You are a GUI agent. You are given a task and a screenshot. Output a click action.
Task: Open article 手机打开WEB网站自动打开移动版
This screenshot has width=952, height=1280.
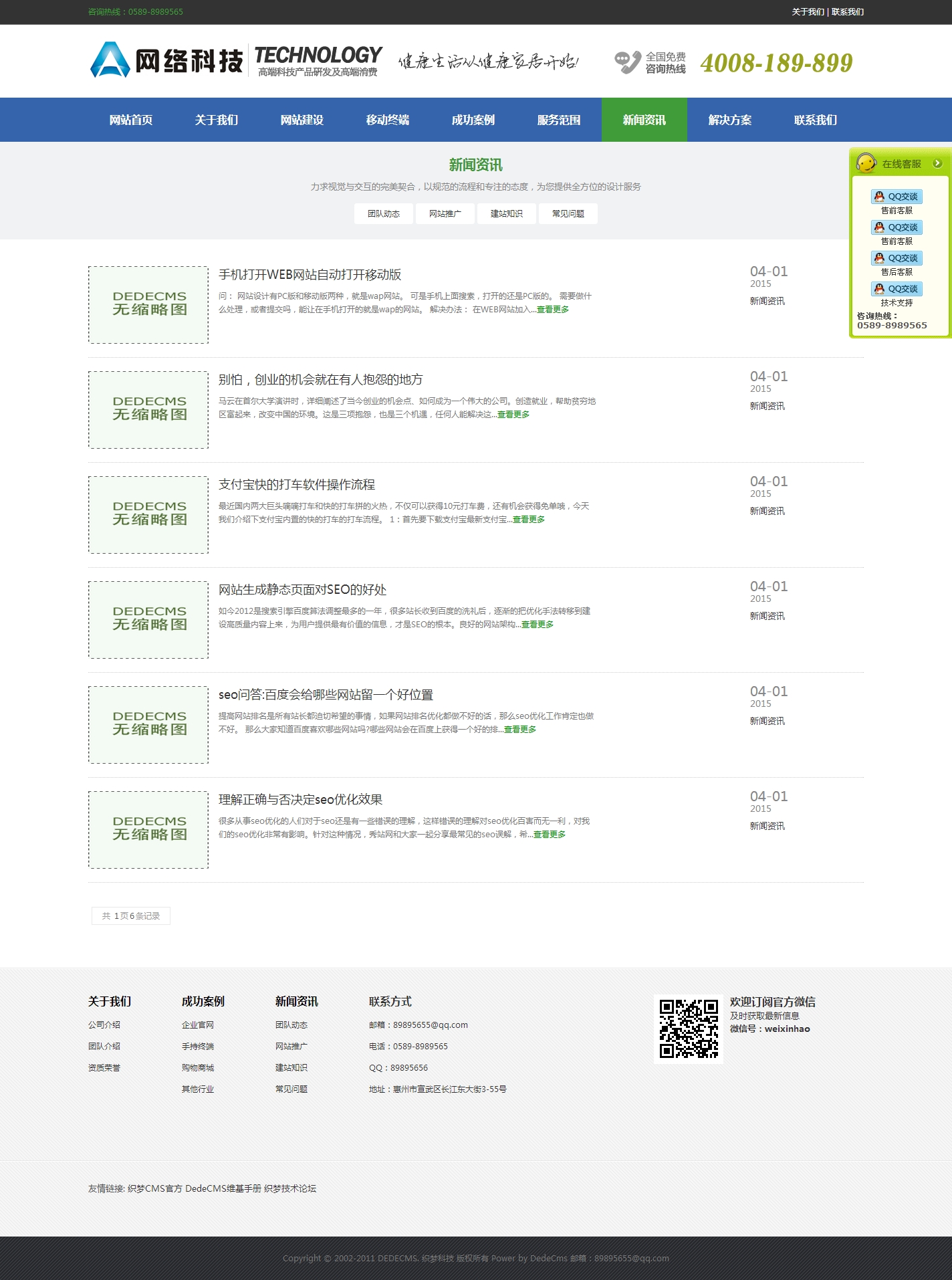pos(310,275)
